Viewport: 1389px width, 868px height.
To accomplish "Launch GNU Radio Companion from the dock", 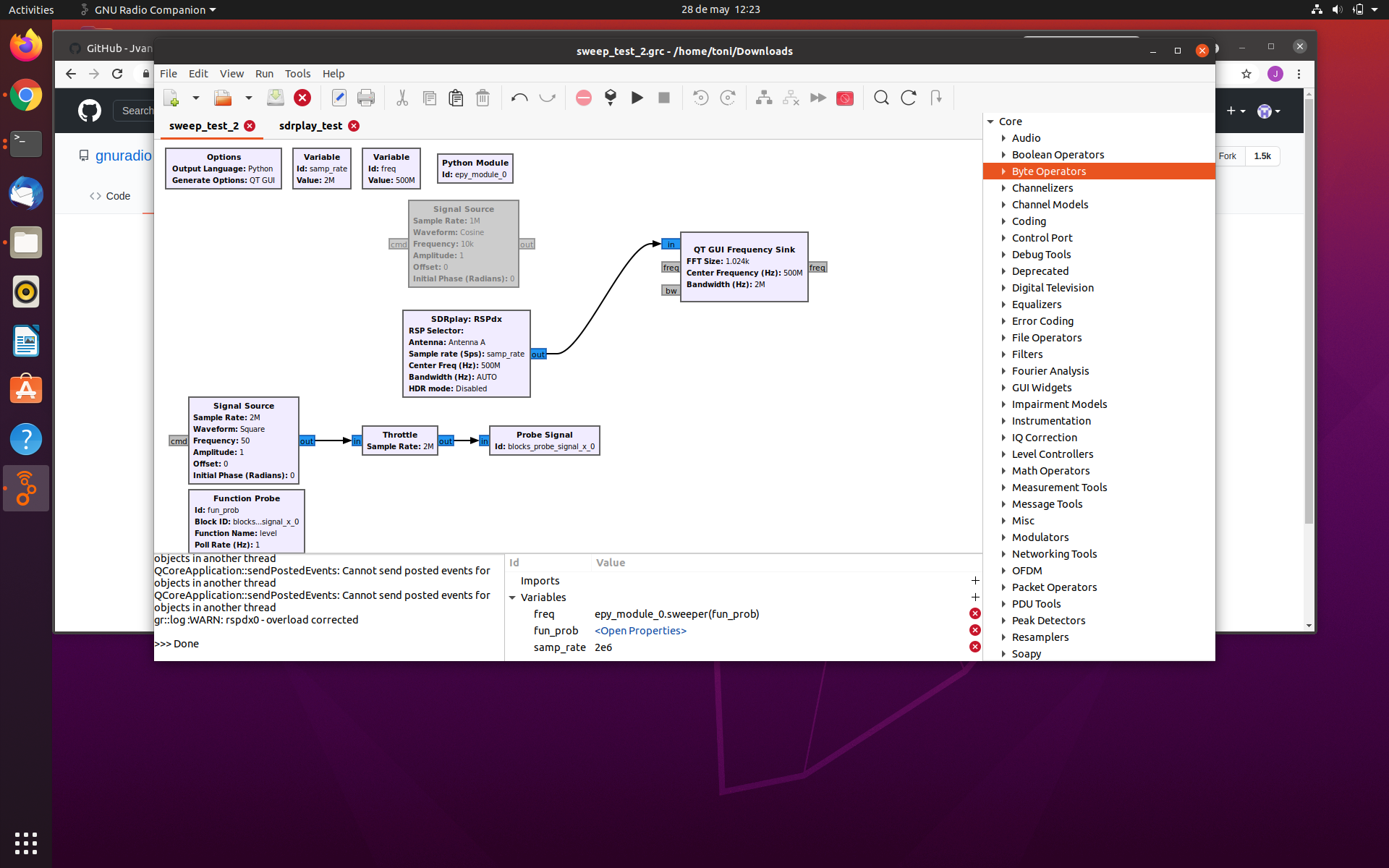I will click(x=25, y=488).
